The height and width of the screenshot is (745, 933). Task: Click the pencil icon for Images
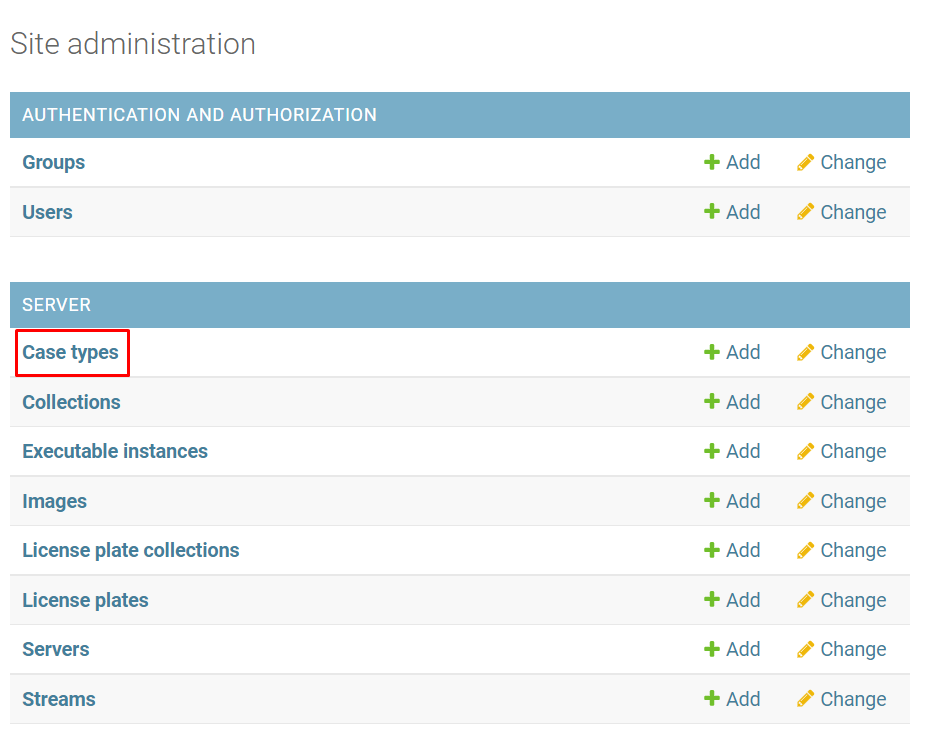coord(805,501)
